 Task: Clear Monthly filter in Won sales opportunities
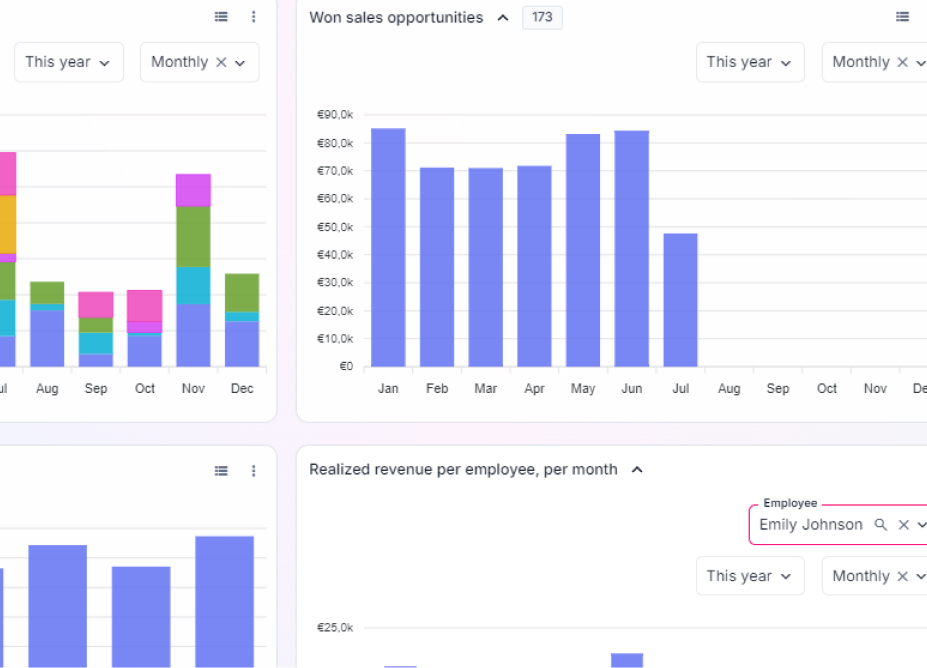(902, 62)
